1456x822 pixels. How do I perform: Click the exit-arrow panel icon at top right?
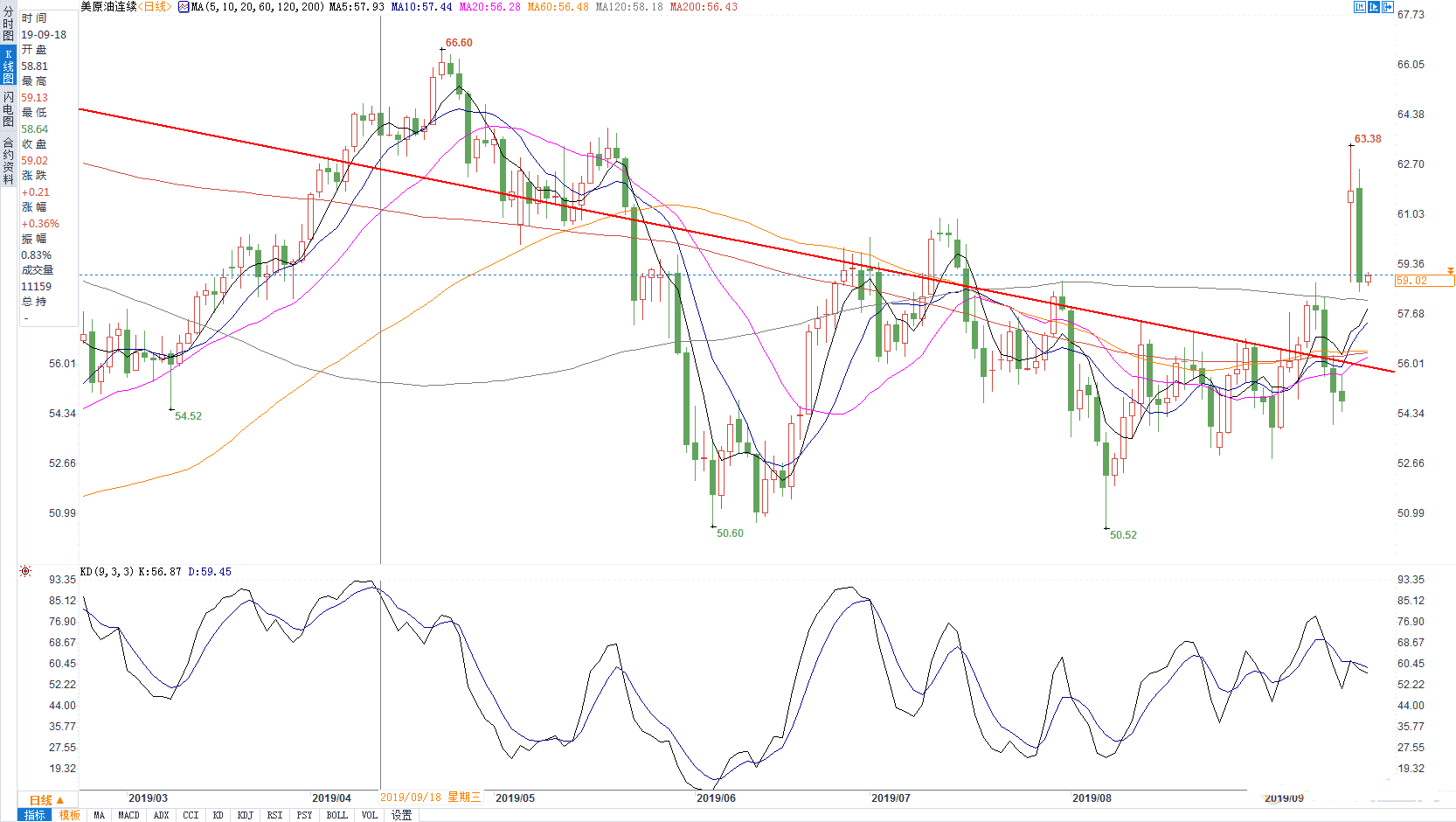[1388, 7]
